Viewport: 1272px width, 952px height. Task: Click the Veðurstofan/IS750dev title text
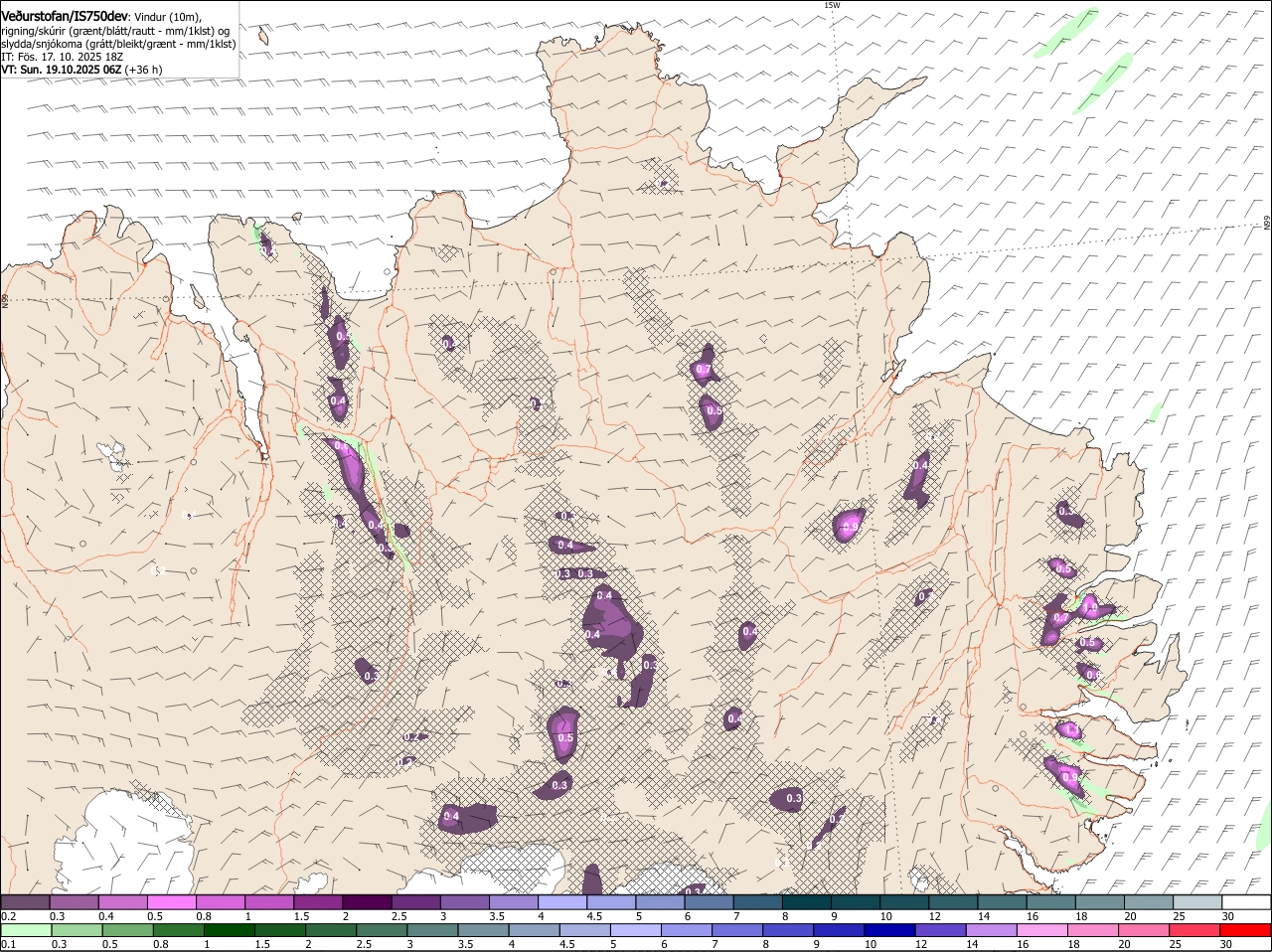coord(64,16)
